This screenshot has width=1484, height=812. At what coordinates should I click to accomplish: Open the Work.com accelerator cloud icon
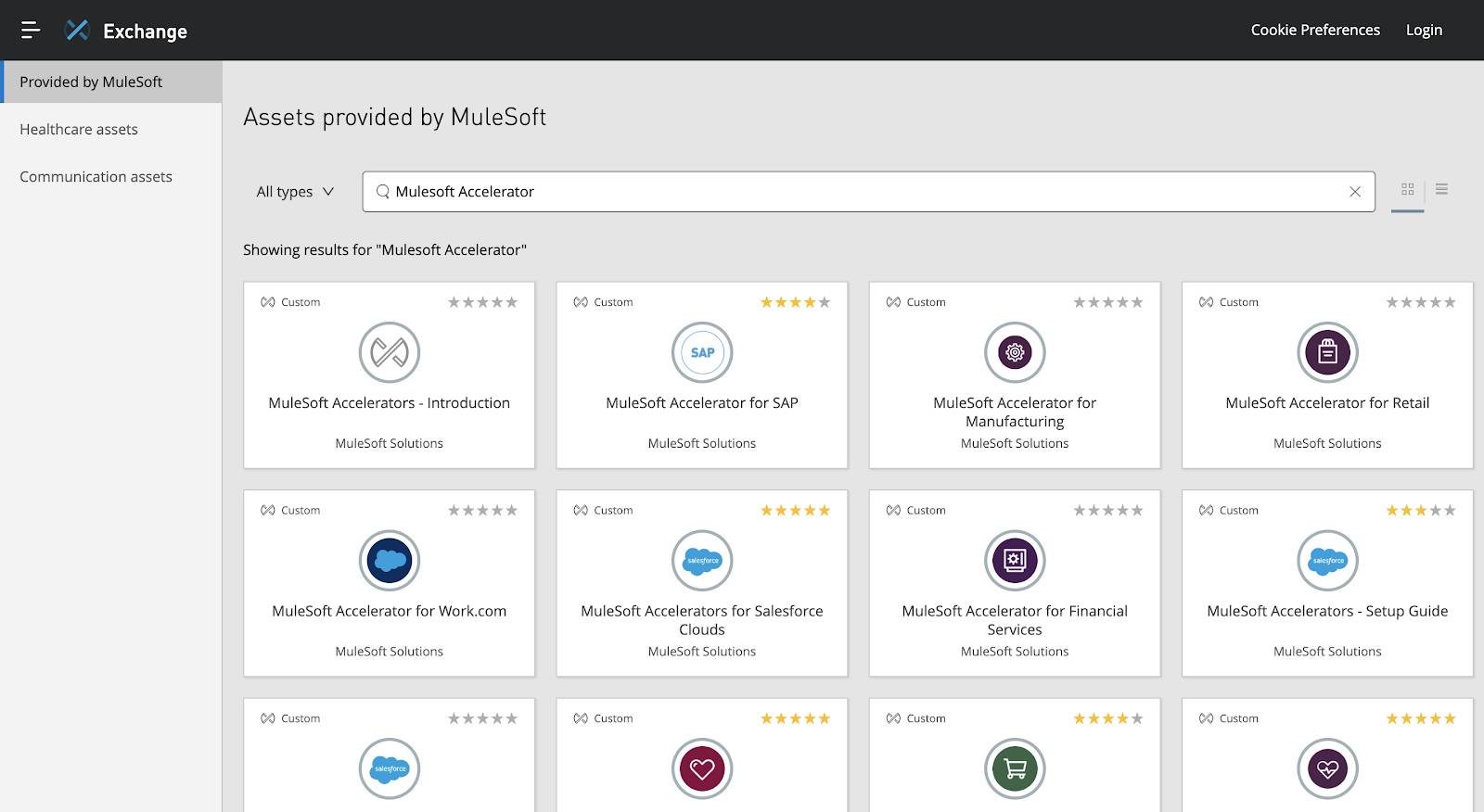click(390, 561)
